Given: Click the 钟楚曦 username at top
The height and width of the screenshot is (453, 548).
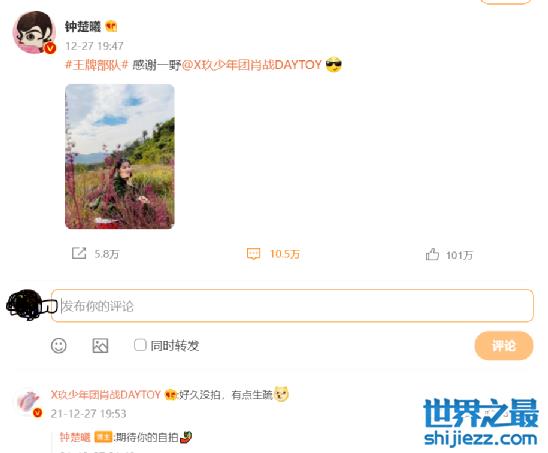Looking at the screenshot, I should (83, 27).
